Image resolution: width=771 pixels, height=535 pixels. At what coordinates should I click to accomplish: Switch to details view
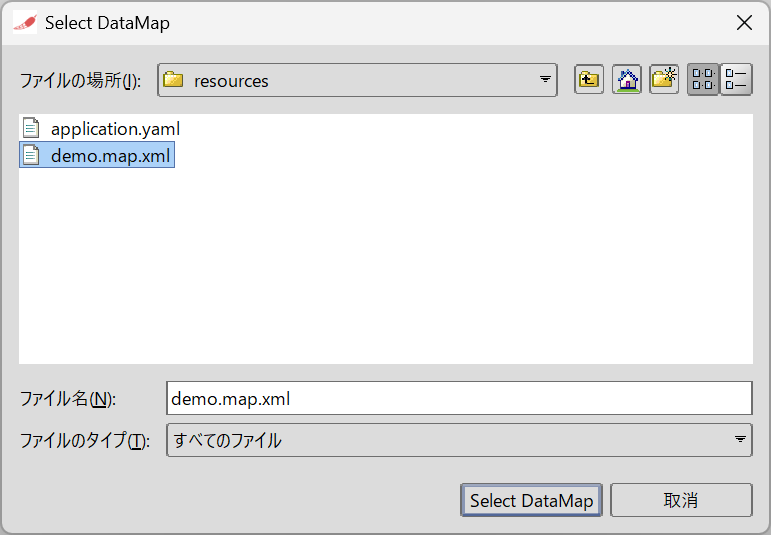(736, 79)
